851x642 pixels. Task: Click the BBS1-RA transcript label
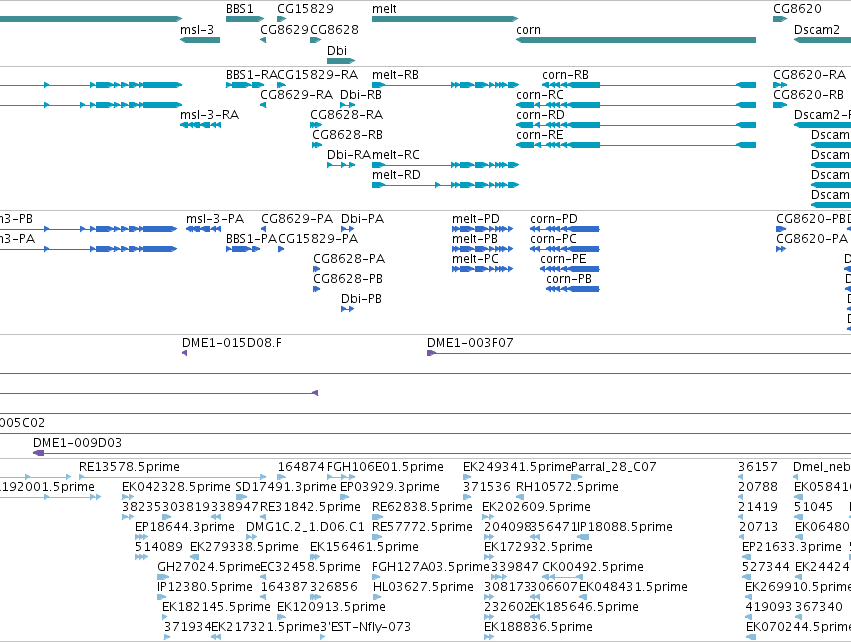251,75
